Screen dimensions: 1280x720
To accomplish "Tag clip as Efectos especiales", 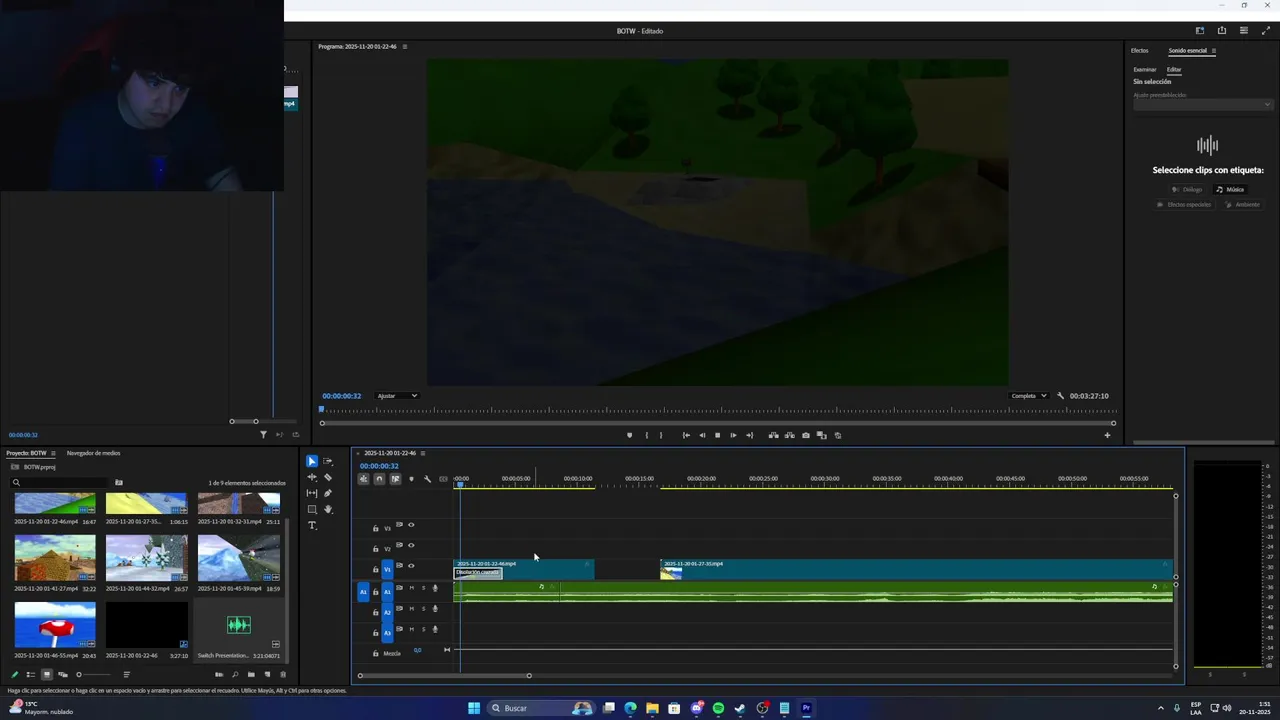I will (1184, 205).
